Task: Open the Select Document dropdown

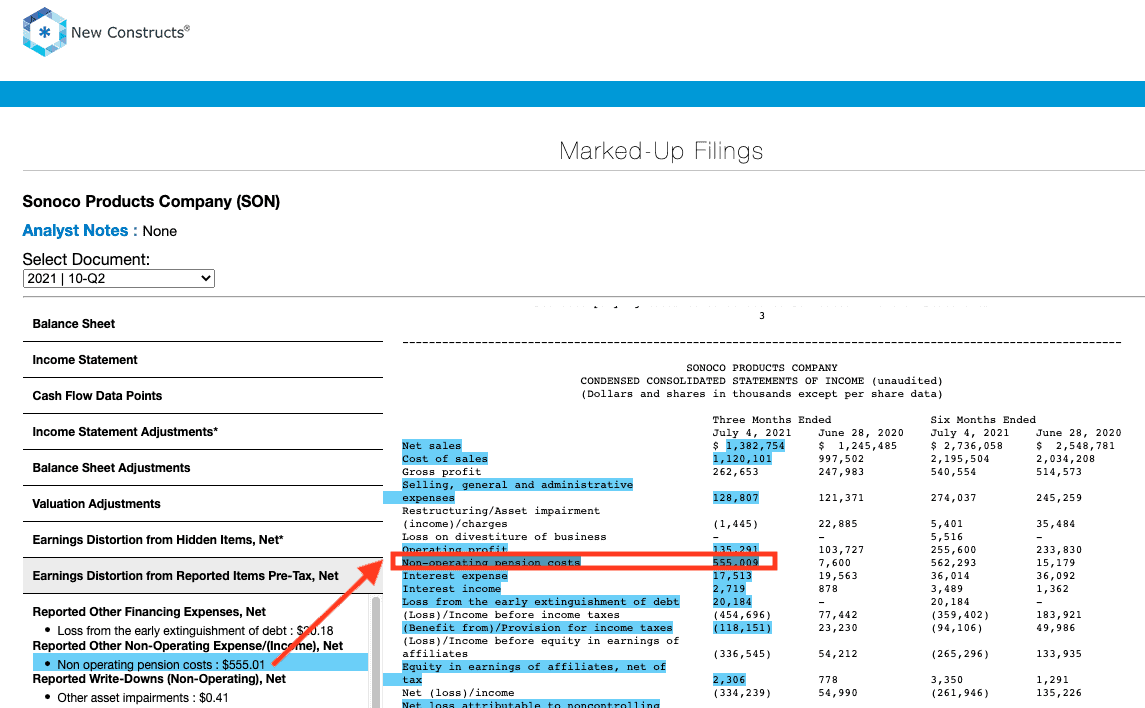Action: click(118, 278)
